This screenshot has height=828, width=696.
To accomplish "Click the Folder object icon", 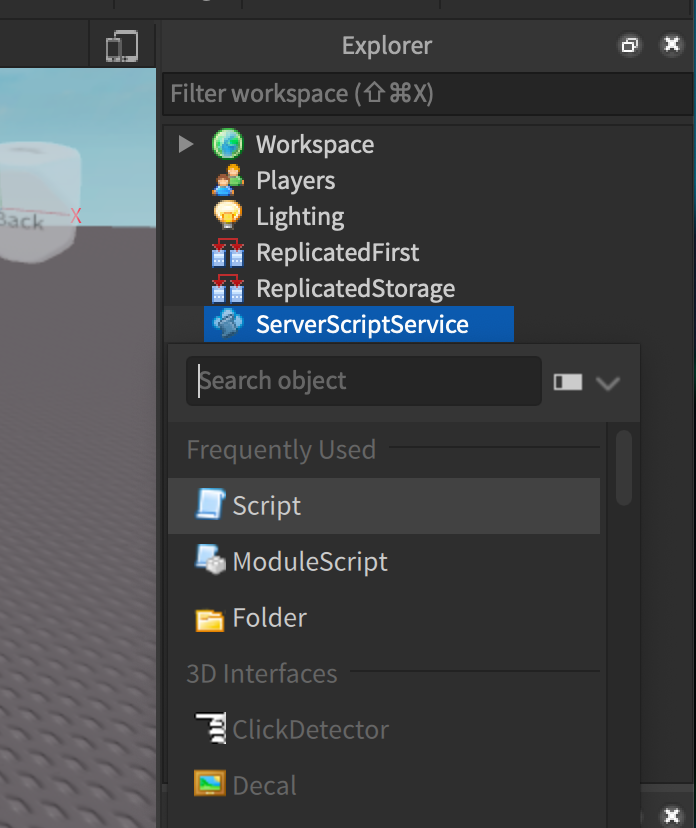I will [210, 619].
